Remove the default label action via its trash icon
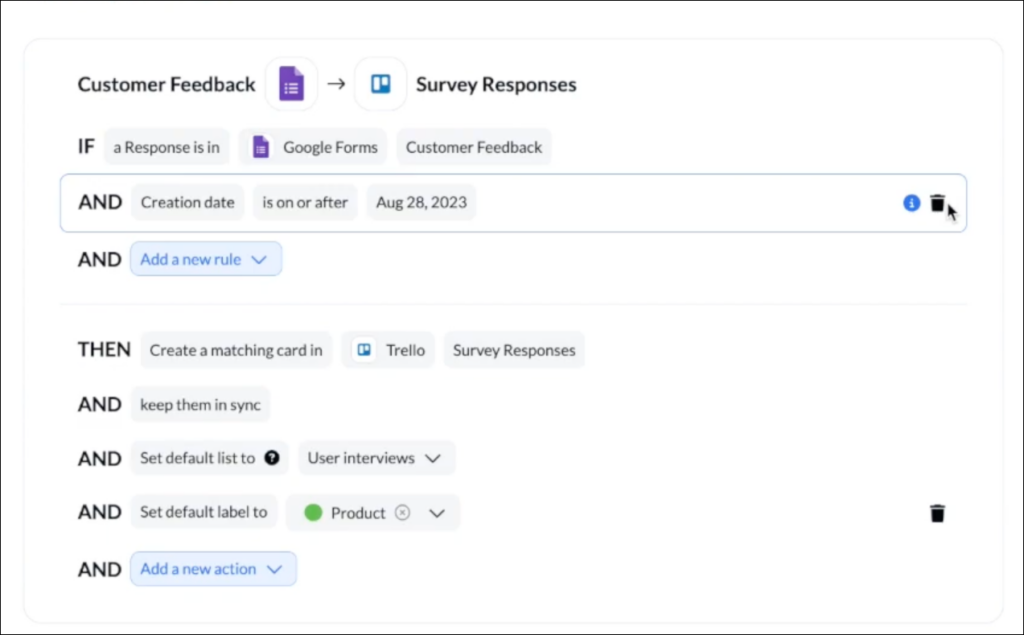Viewport: 1024px width, 635px height. point(937,512)
